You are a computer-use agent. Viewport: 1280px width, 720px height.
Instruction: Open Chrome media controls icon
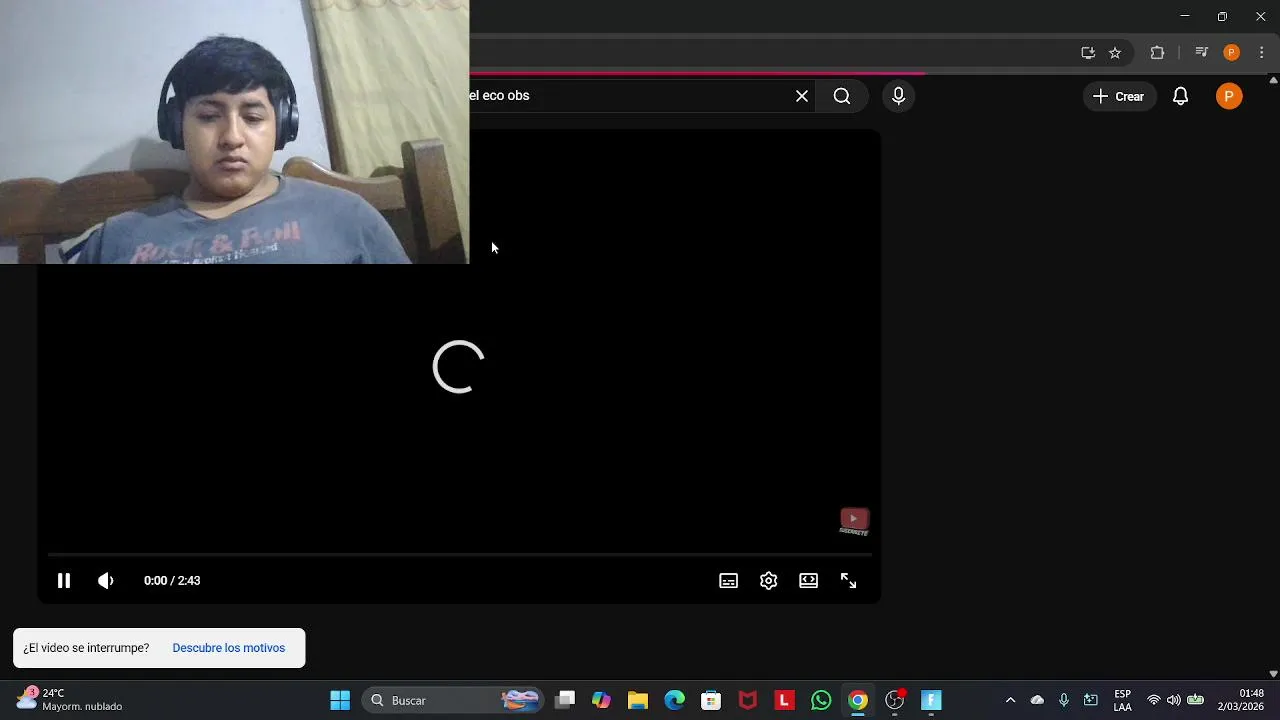(1202, 53)
